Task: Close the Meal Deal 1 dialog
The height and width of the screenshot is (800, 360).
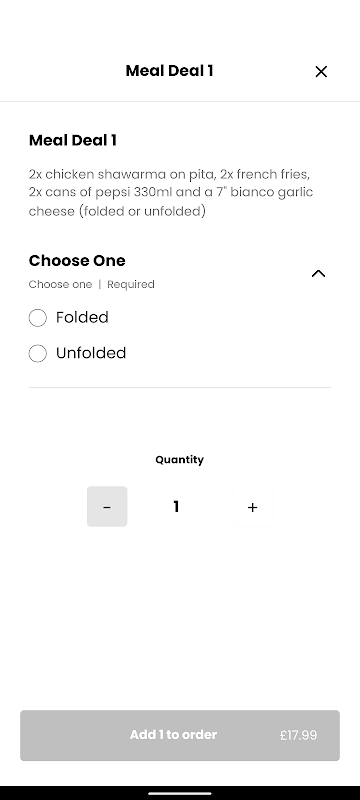Action: tap(321, 71)
